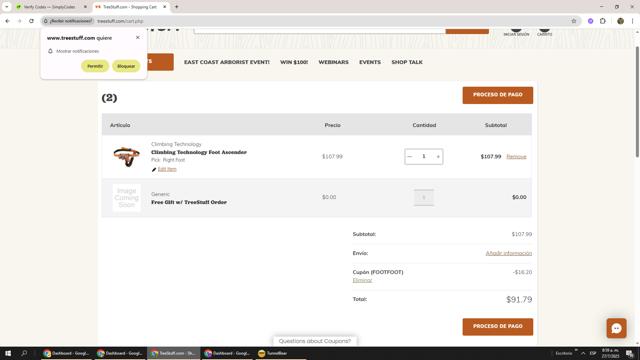Image resolution: width=640 pixels, height=360 pixels.
Task: Select the TreeStuff Shopping Cart tab
Action: point(130,7)
